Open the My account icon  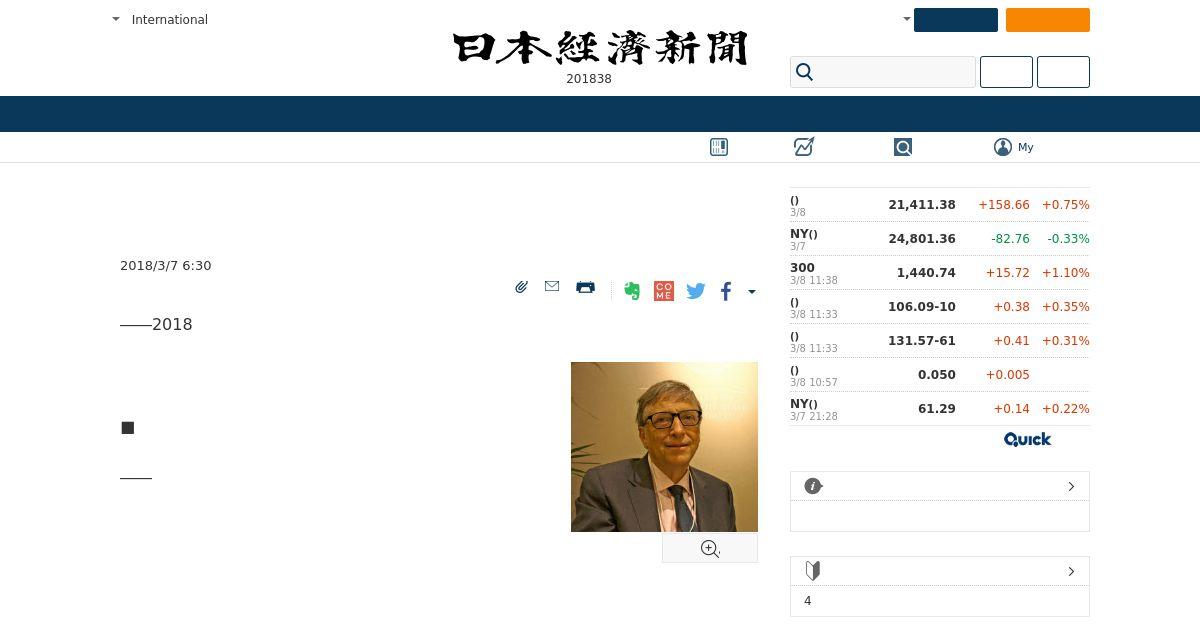[x=1014, y=147]
